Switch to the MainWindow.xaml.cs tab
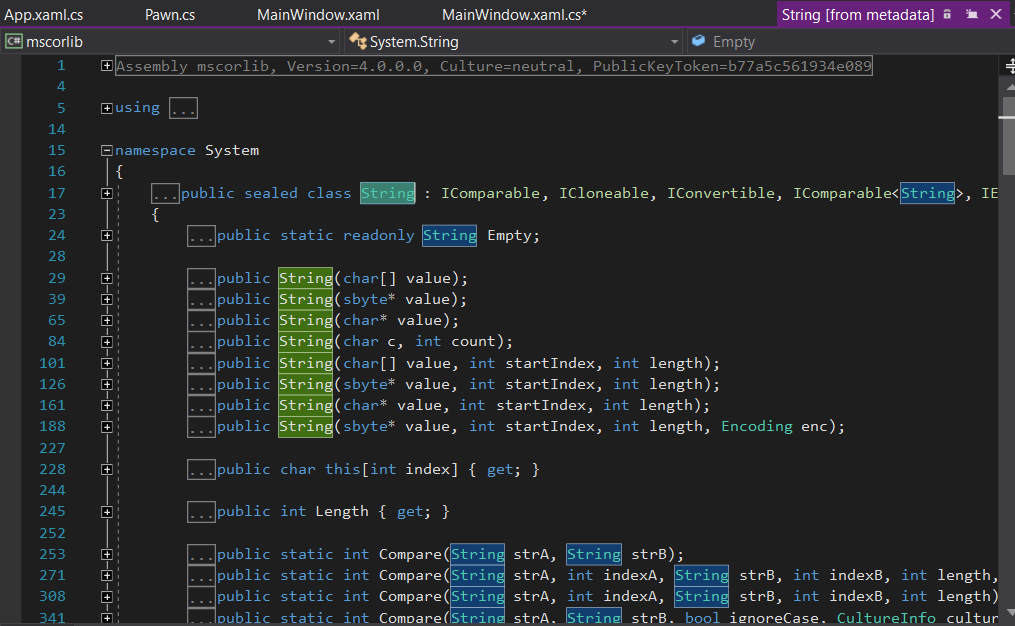This screenshot has height=626, width=1015. tap(514, 14)
